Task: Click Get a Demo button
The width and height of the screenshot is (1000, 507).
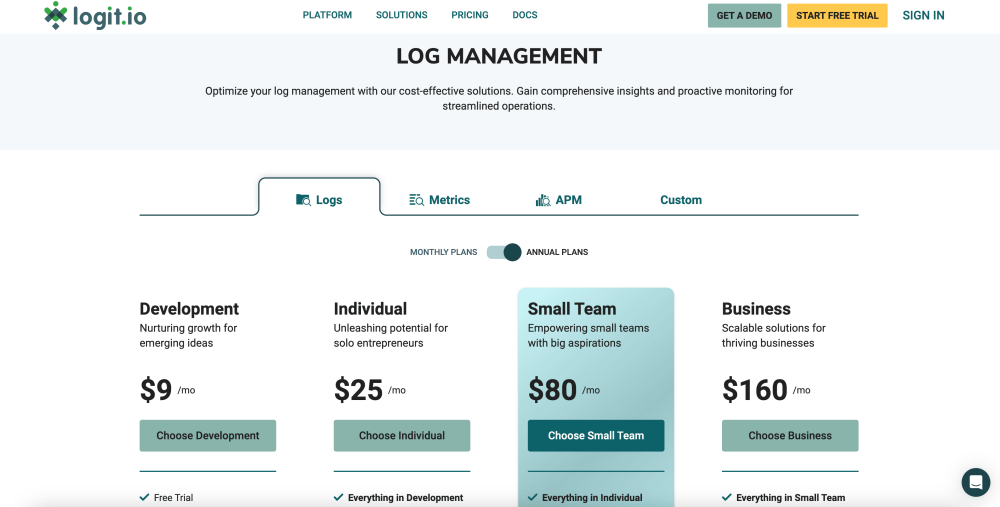Action: click(x=744, y=15)
